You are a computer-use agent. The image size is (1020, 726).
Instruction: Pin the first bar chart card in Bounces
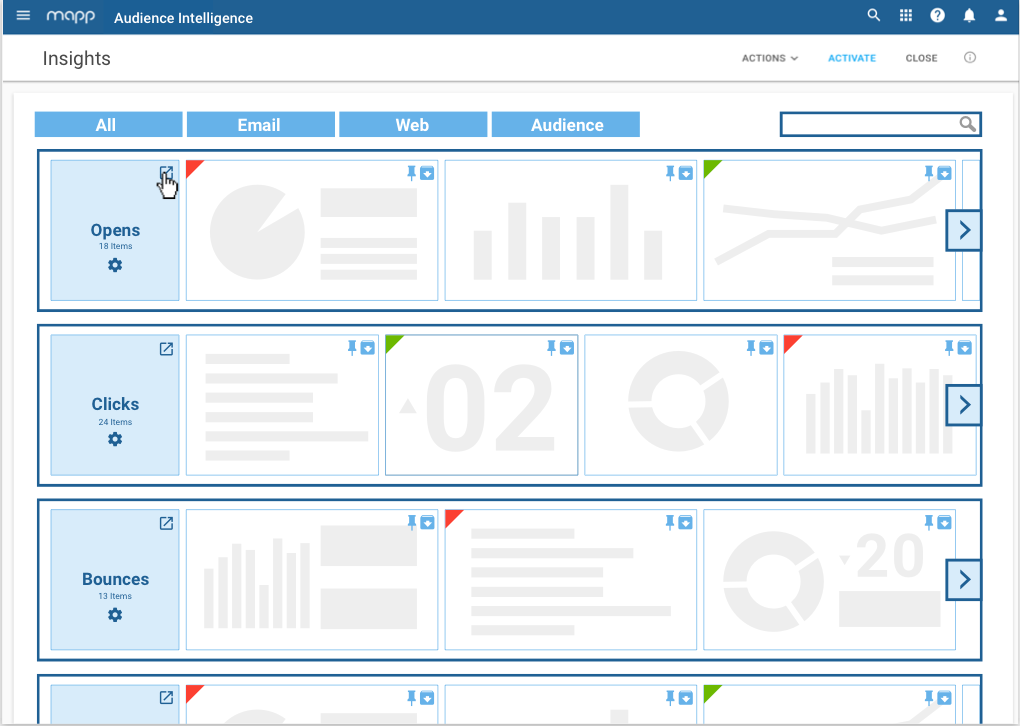pos(411,522)
